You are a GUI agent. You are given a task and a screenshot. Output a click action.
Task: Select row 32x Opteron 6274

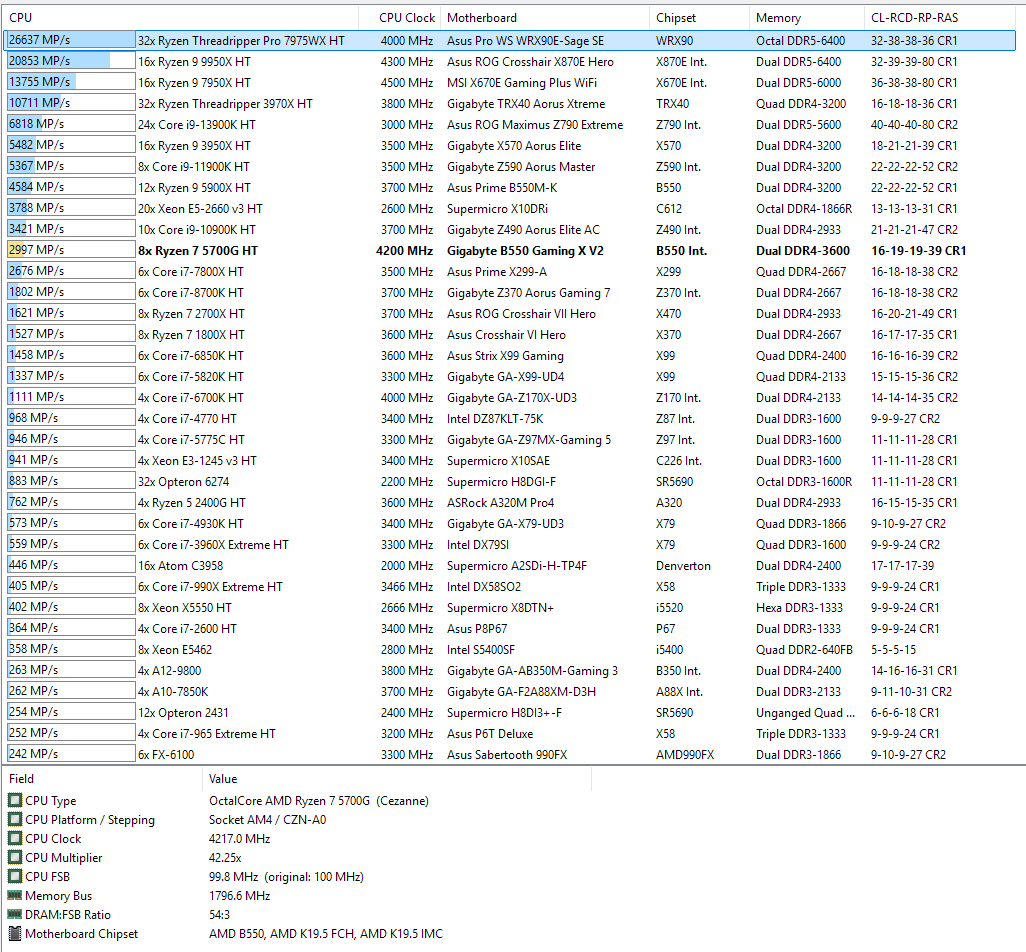[509, 482]
